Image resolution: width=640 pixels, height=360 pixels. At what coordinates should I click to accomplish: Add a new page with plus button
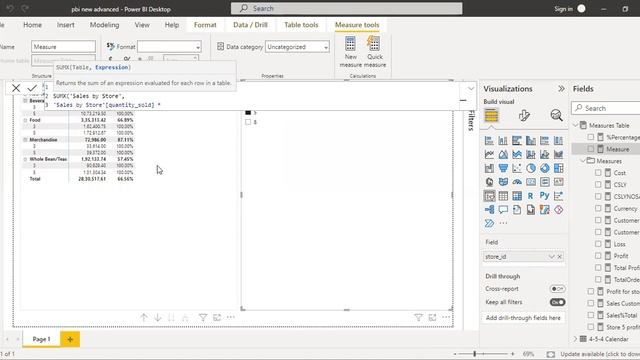[x=70, y=339]
